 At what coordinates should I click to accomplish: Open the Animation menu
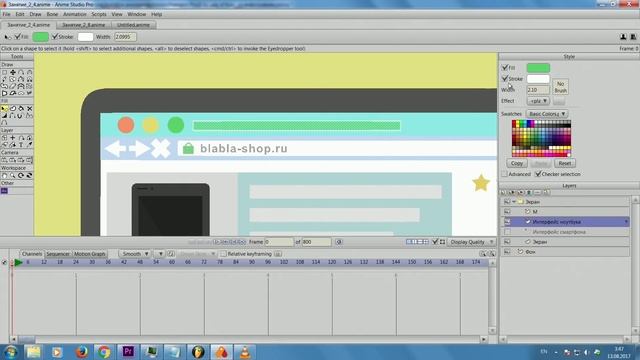75,14
